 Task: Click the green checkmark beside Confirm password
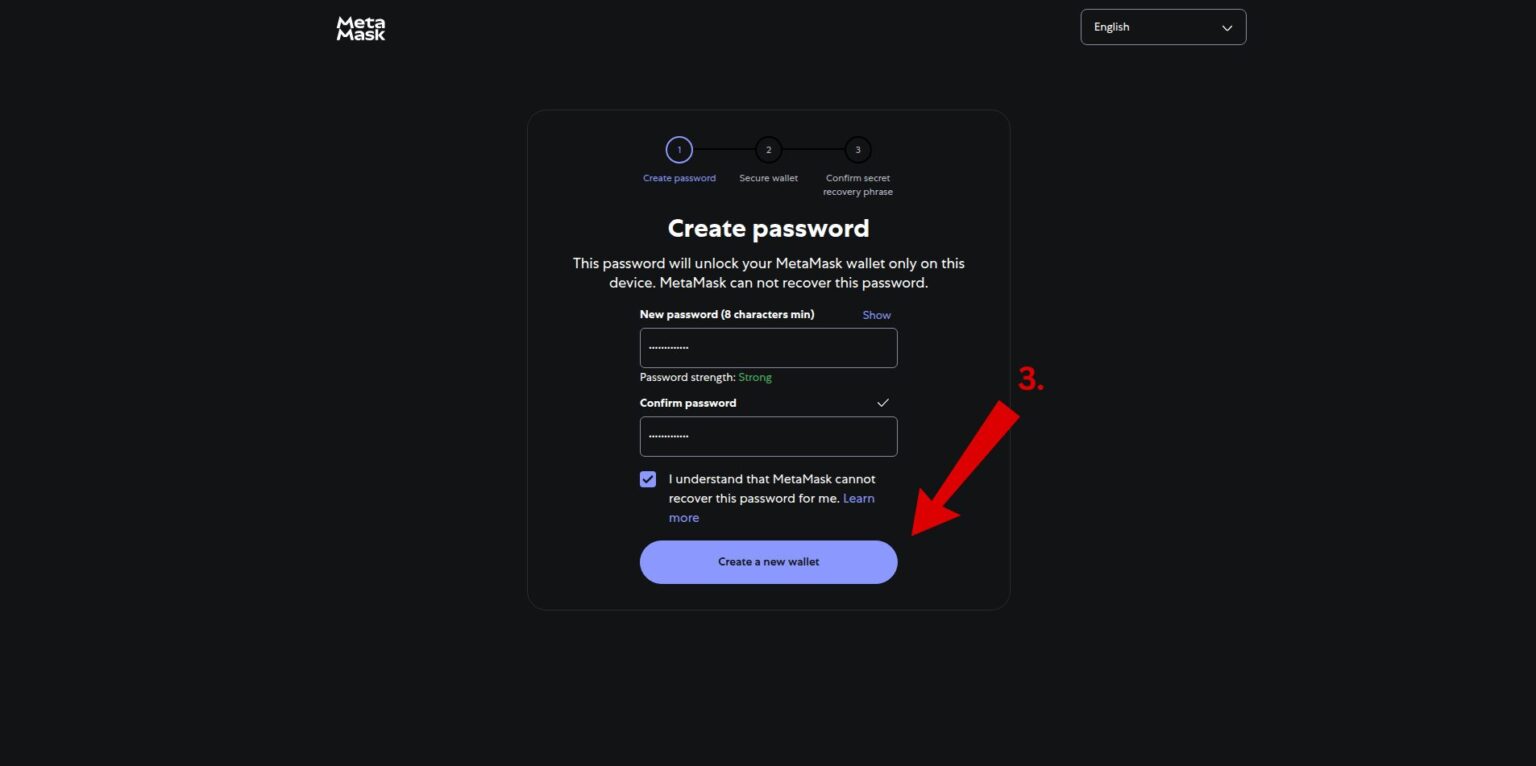pos(882,402)
